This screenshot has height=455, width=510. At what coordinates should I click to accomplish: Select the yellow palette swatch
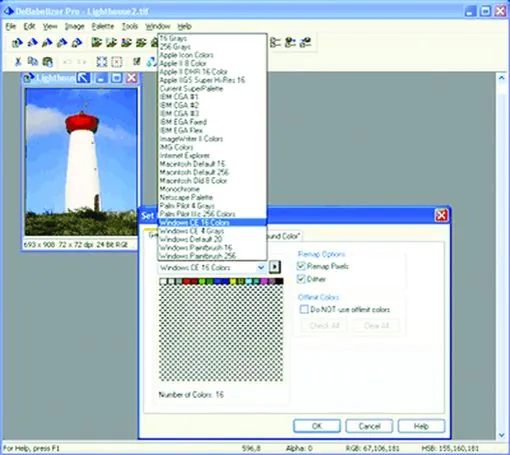pyautogui.click(x=233, y=282)
